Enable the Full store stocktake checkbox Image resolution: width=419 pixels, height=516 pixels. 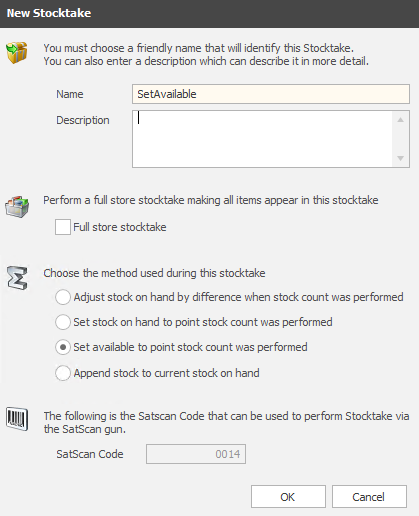(x=63, y=227)
